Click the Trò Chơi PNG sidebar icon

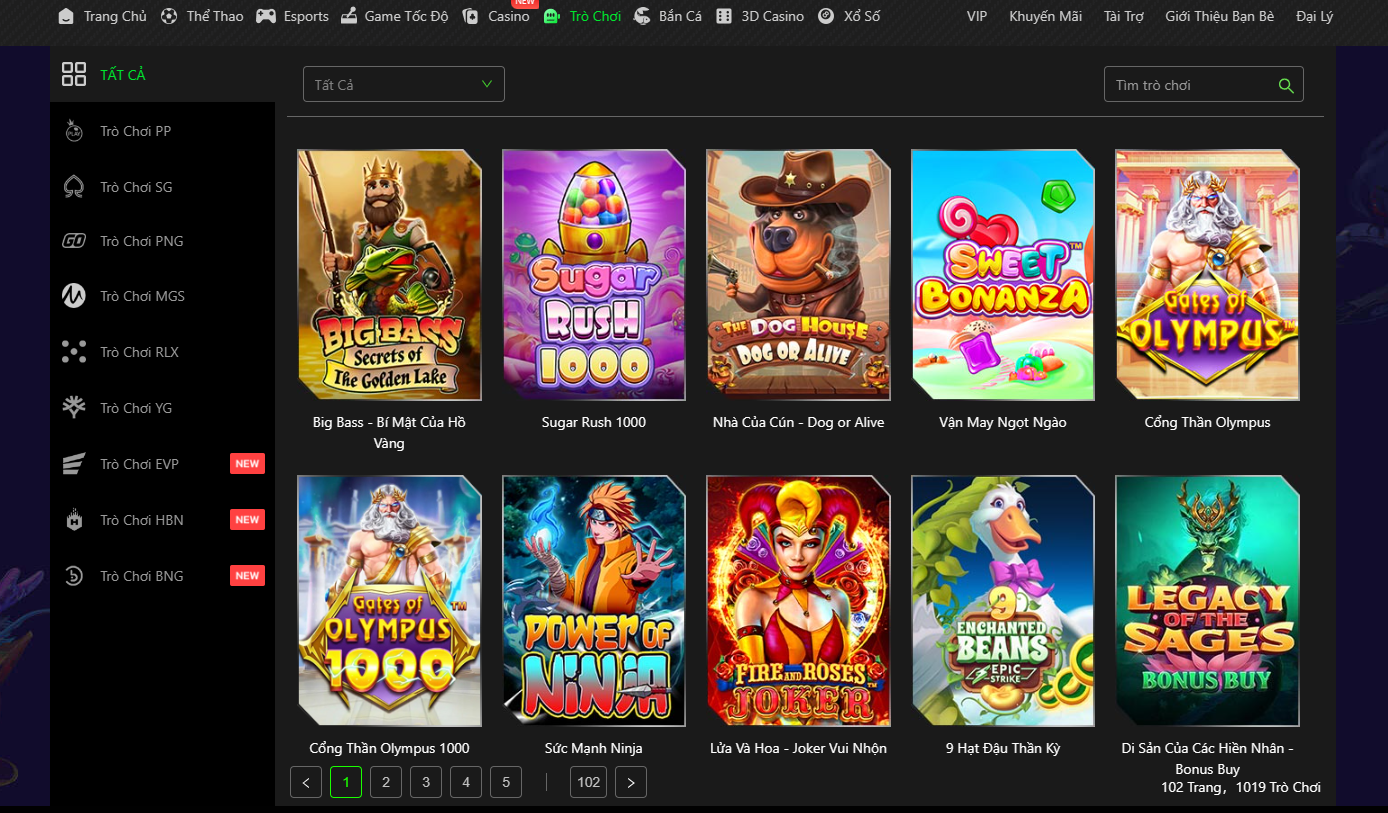pos(74,240)
